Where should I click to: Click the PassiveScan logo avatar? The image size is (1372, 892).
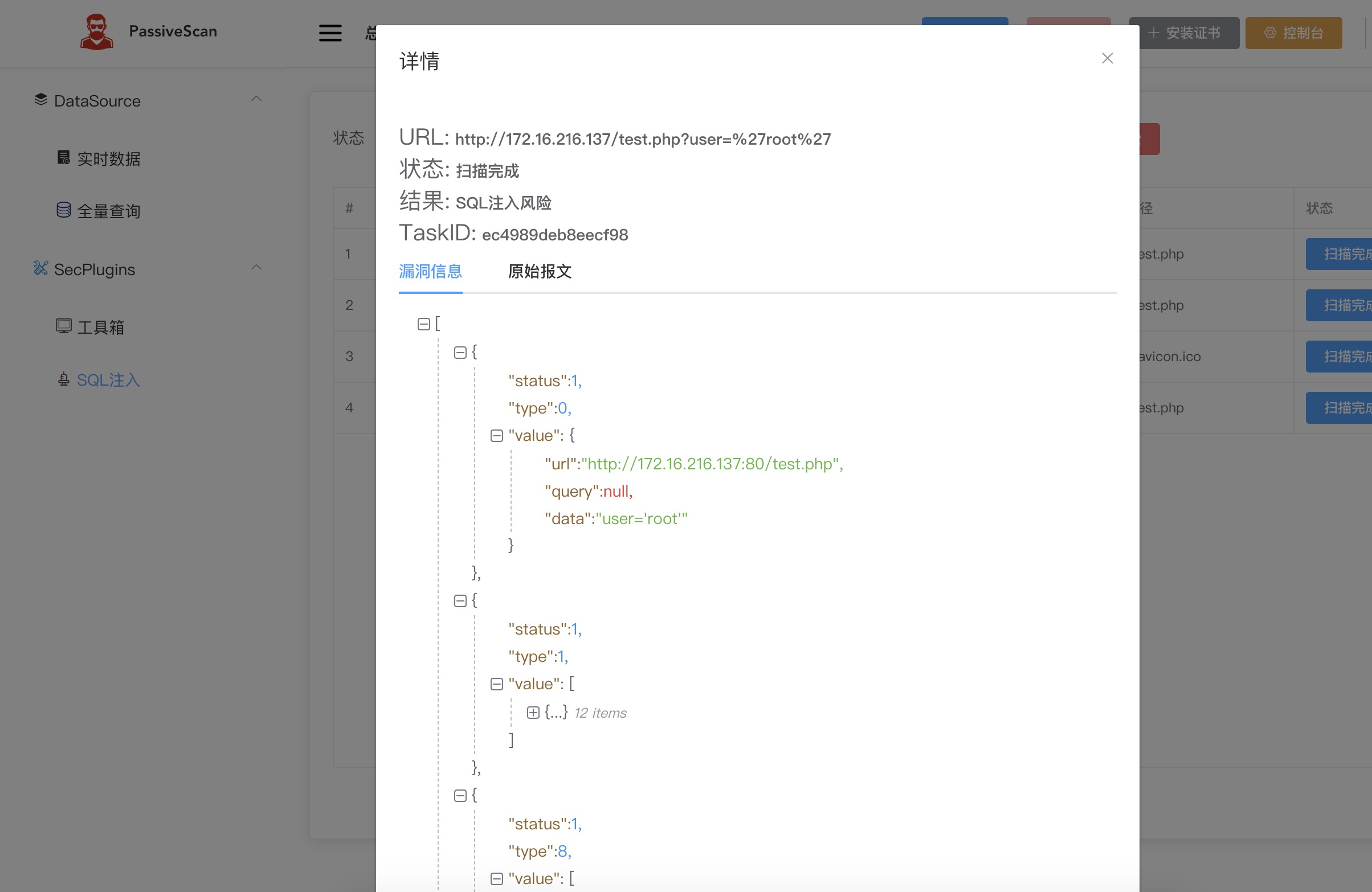coord(96,31)
